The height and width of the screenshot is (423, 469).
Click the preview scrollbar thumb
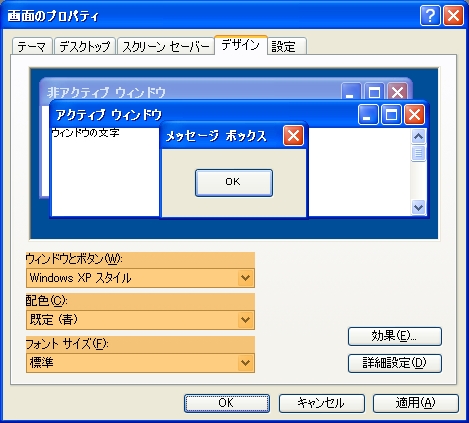(x=418, y=153)
